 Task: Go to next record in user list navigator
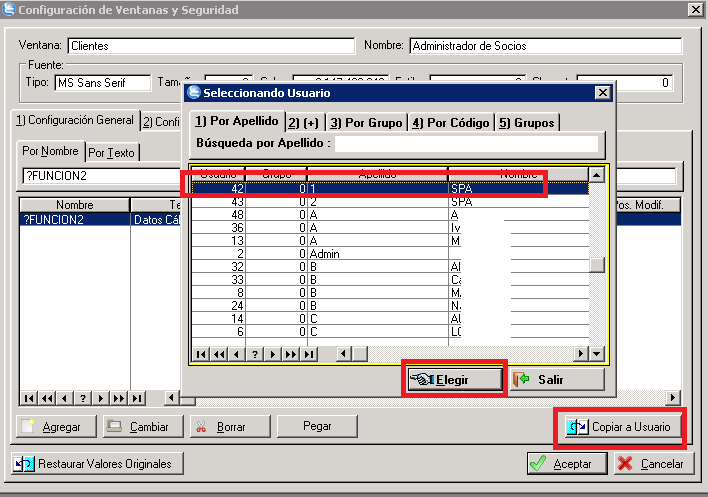coord(273,354)
